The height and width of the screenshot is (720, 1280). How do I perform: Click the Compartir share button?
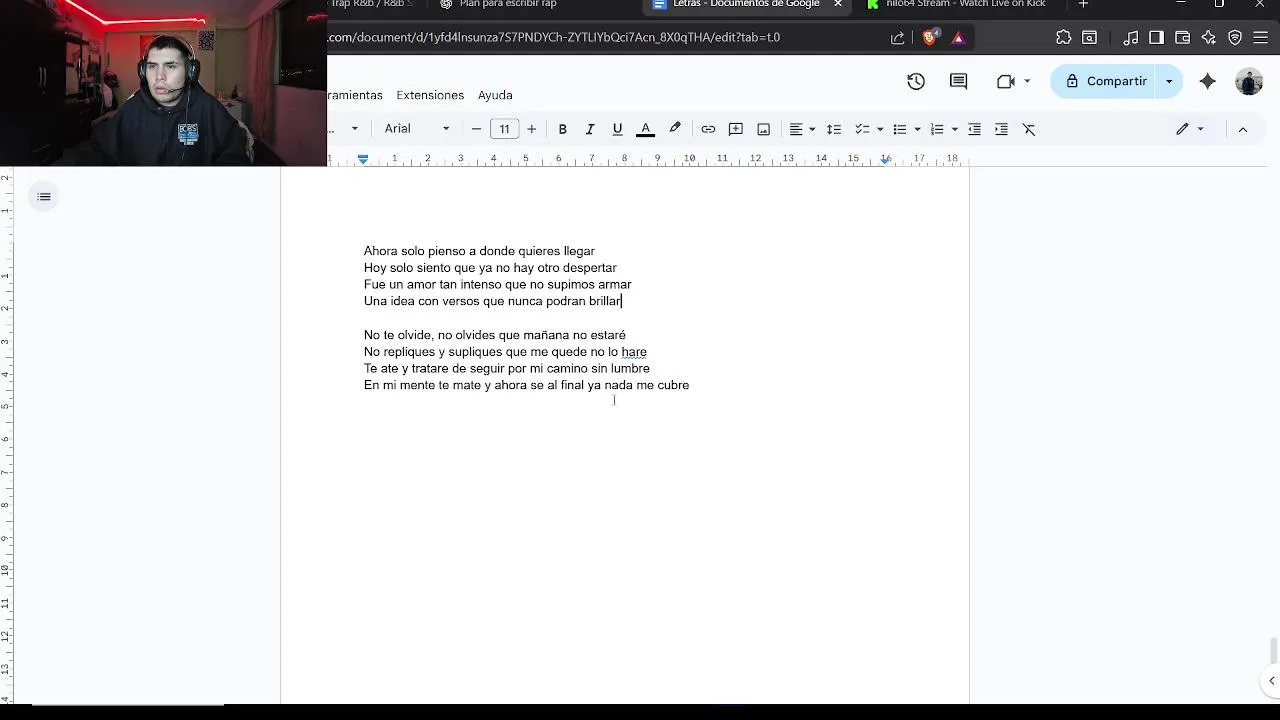(1105, 81)
